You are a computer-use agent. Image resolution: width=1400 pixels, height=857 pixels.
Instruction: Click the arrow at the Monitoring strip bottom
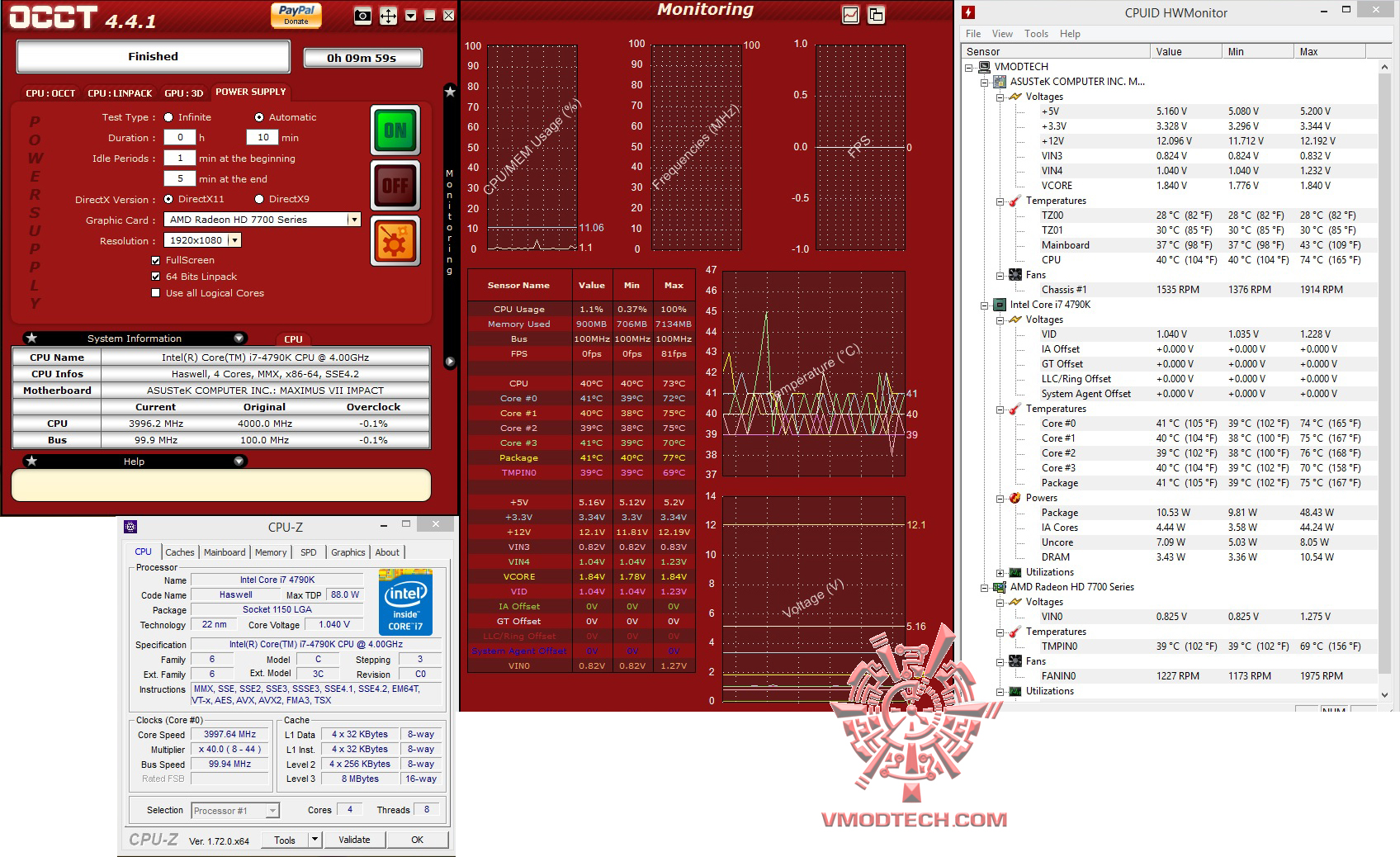pos(450,361)
